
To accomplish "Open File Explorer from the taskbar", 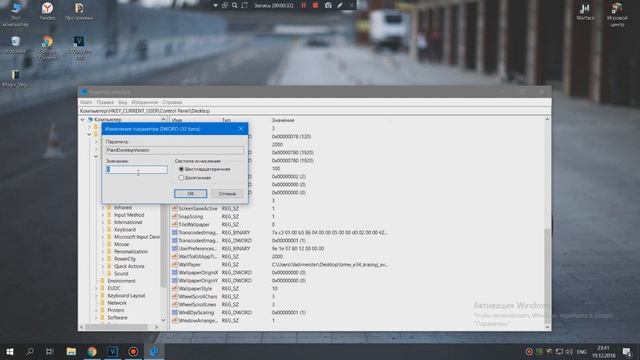I will 71,351.
